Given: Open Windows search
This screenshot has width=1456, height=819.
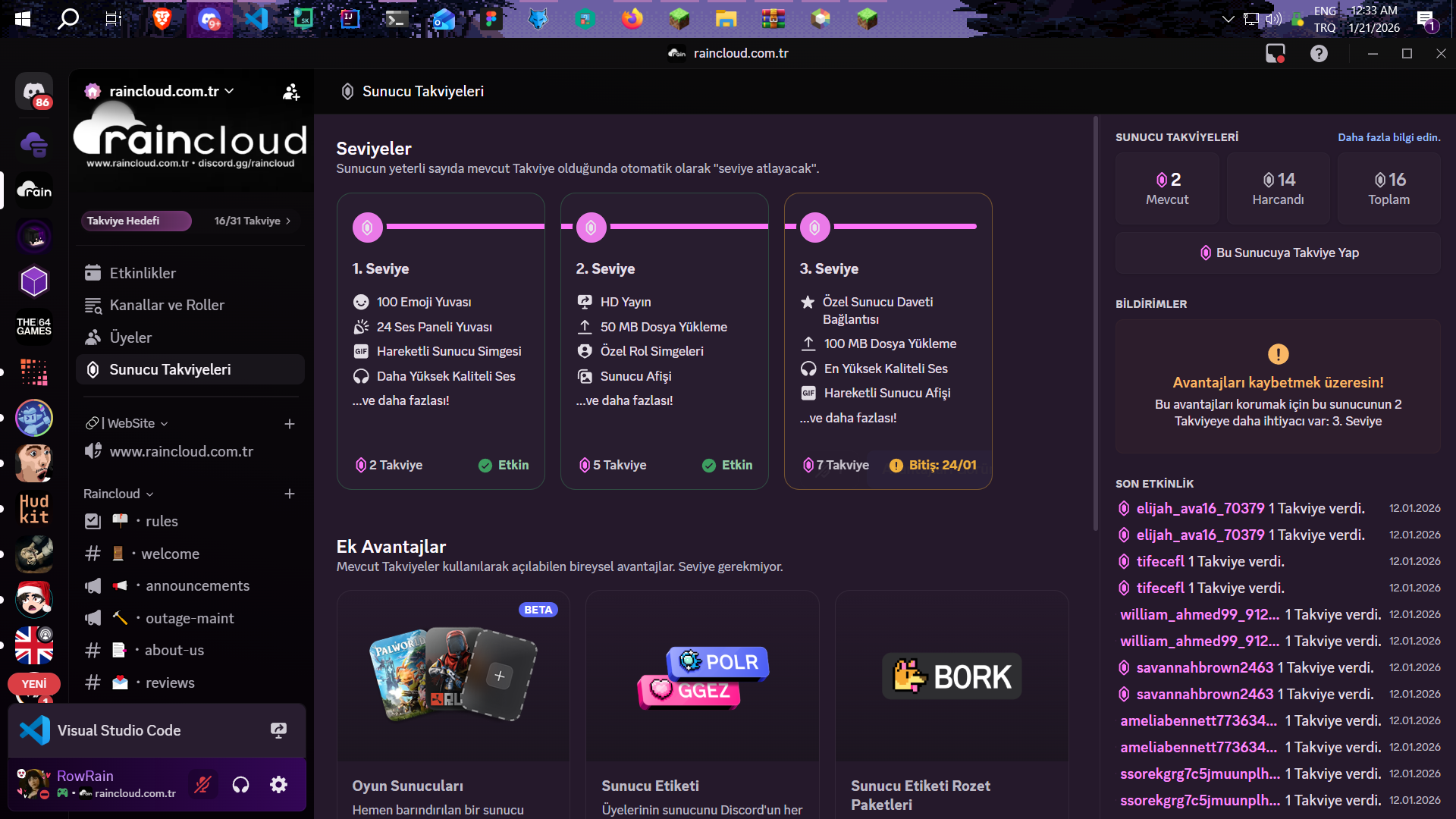Looking at the screenshot, I should pyautogui.click(x=68, y=19).
